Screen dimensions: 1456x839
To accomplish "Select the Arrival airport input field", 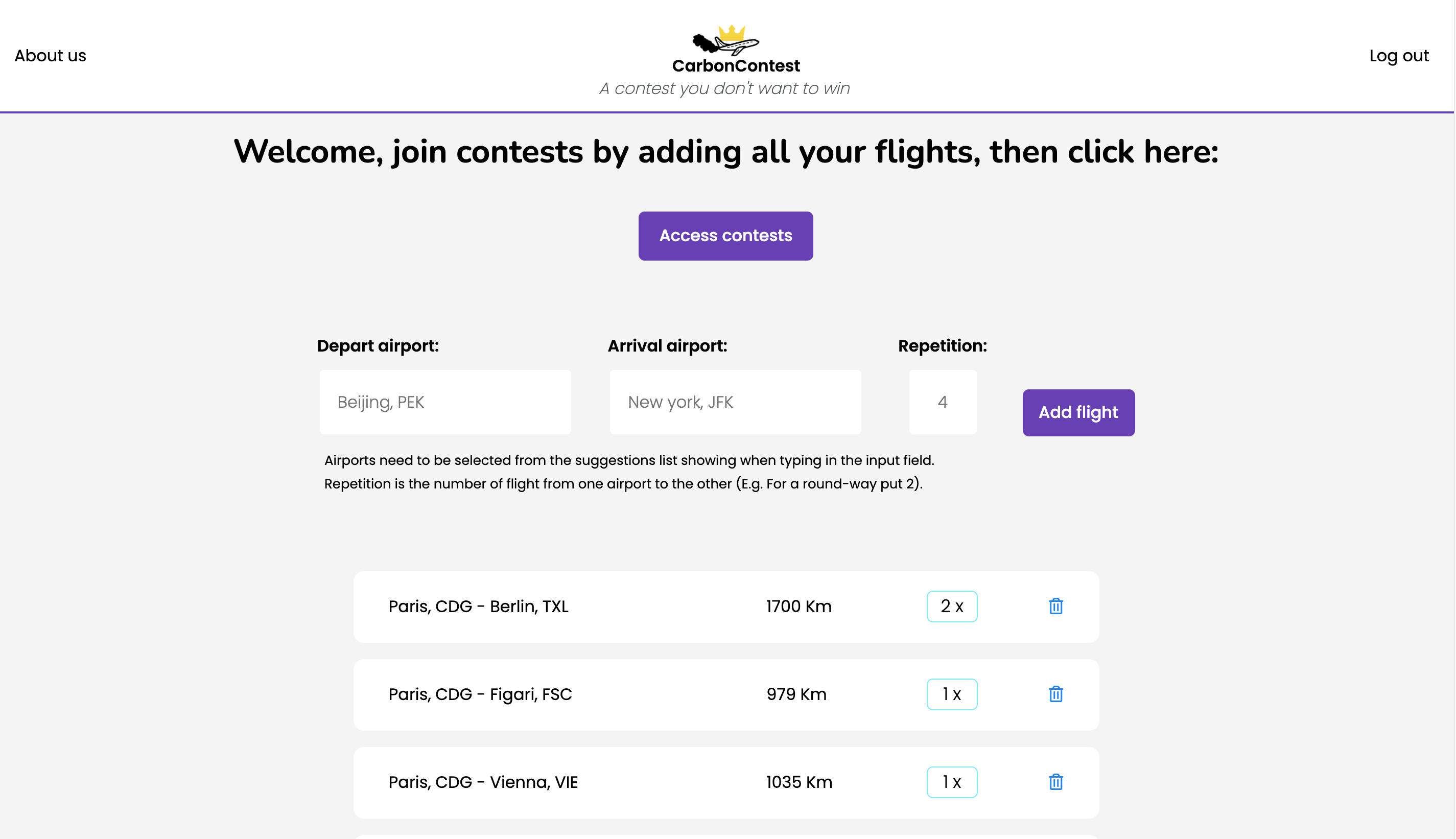I will (x=735, y=402).
